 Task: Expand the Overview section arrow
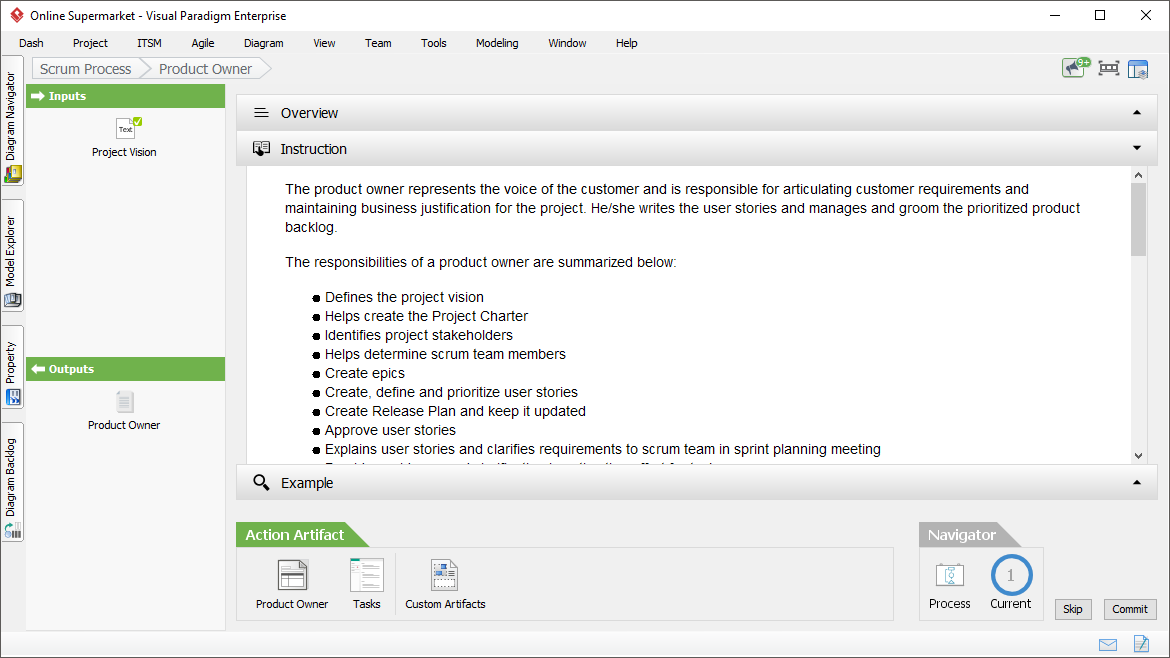[x=1136, y=113]
